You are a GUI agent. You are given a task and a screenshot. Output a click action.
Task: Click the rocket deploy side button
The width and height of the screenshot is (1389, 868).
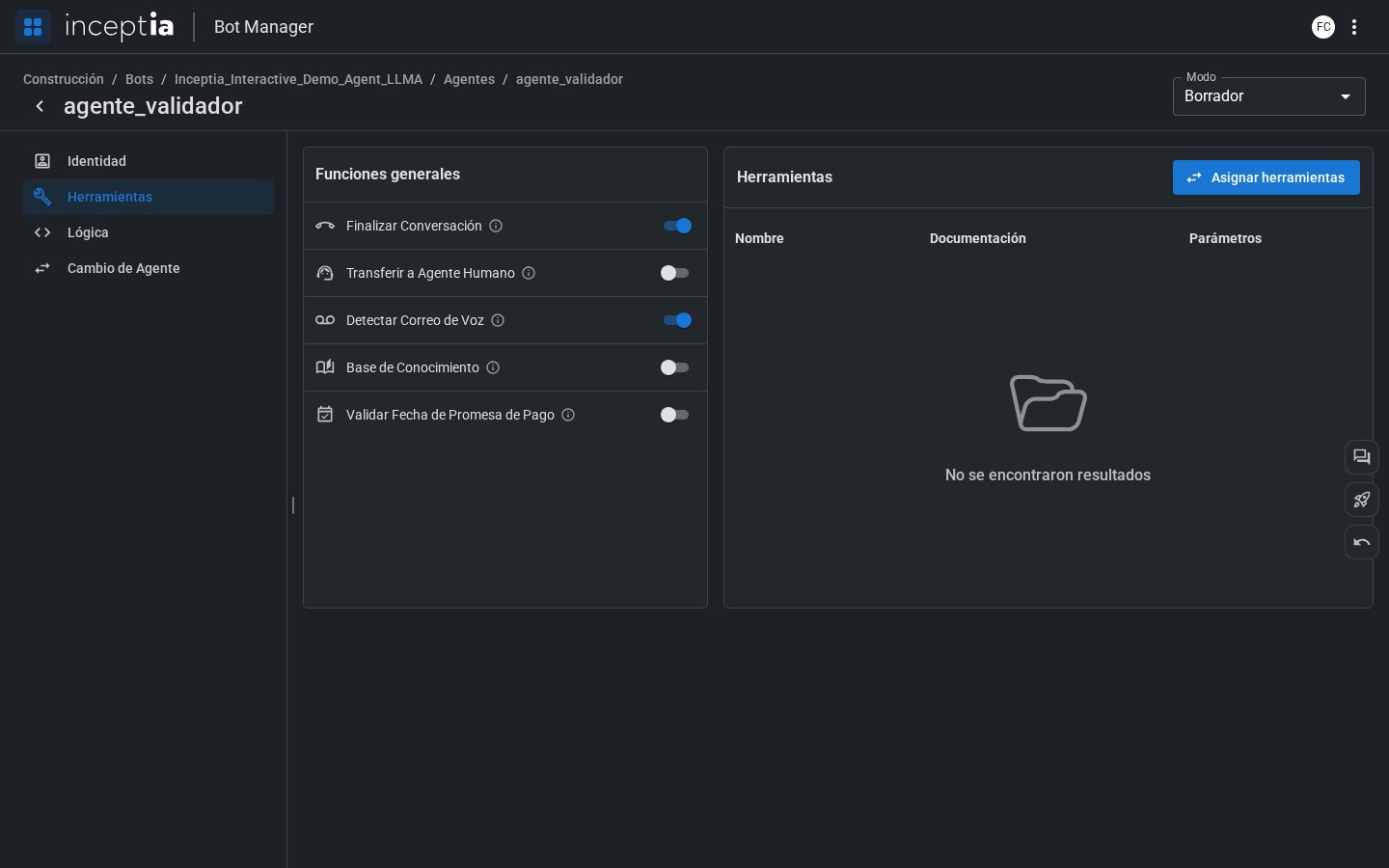[1362, 500]
